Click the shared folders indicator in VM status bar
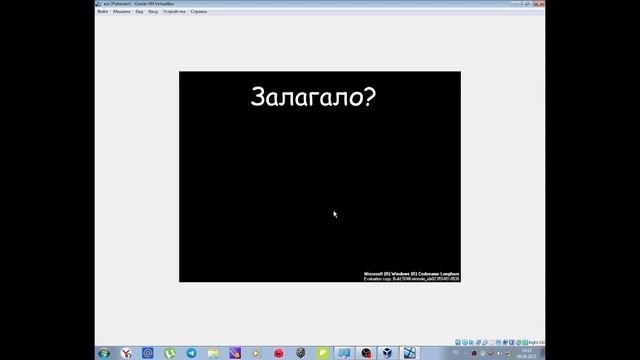 (x=492, y=342)
